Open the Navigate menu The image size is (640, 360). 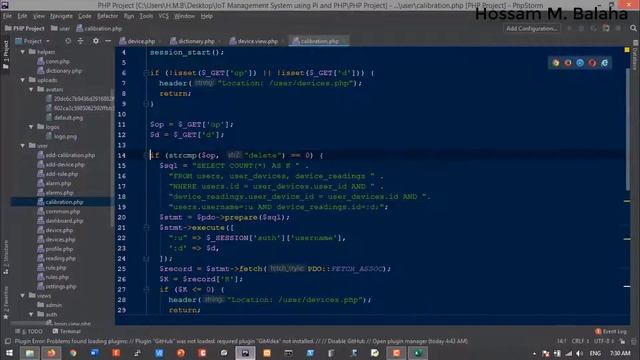point(61,16)
